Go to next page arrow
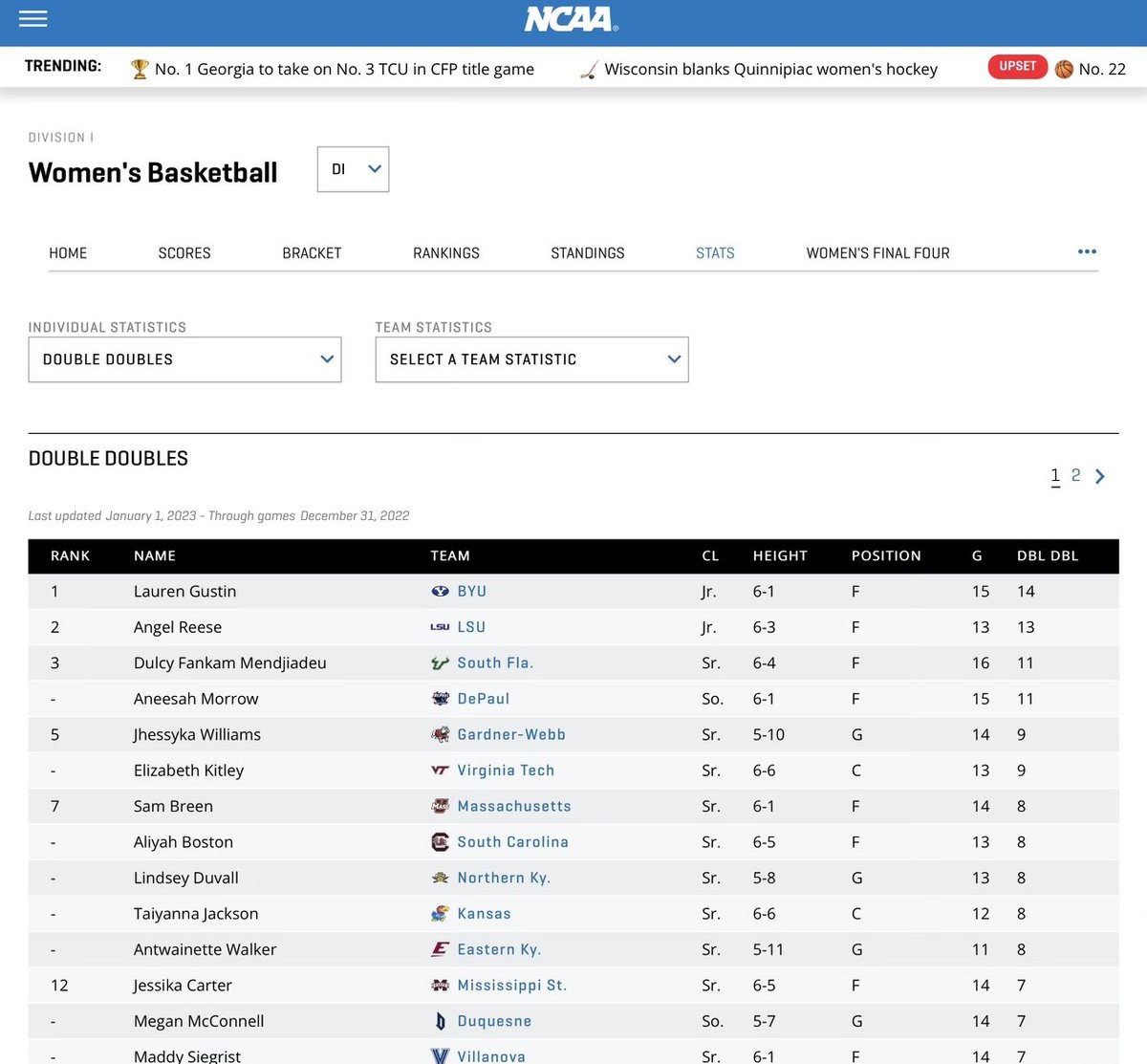 (x=1100, y=476)
